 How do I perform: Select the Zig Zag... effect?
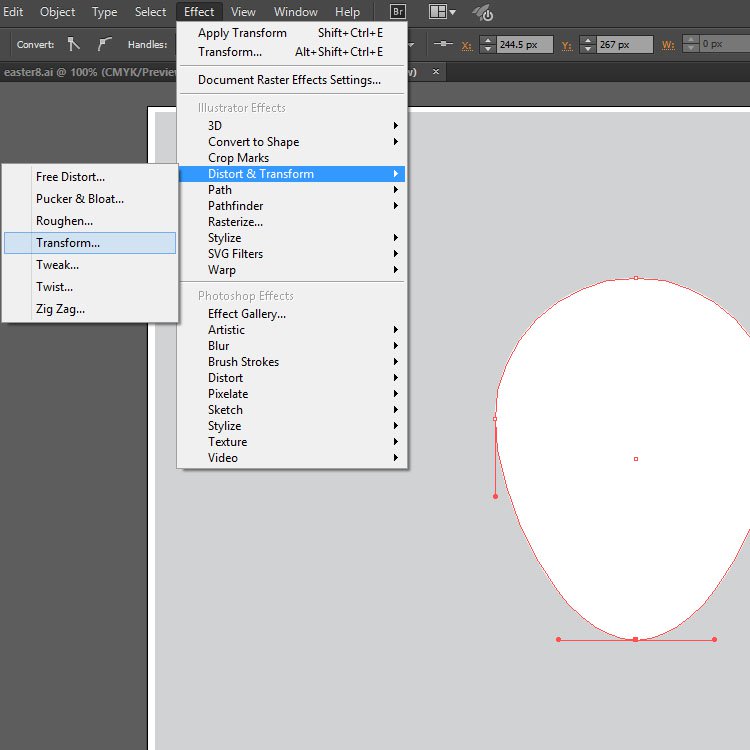(x=60, y=309)
